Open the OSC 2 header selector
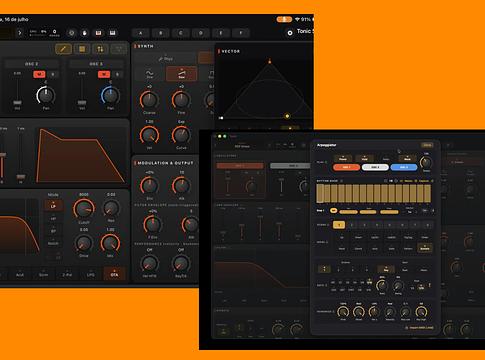 [x=32, y=64]
